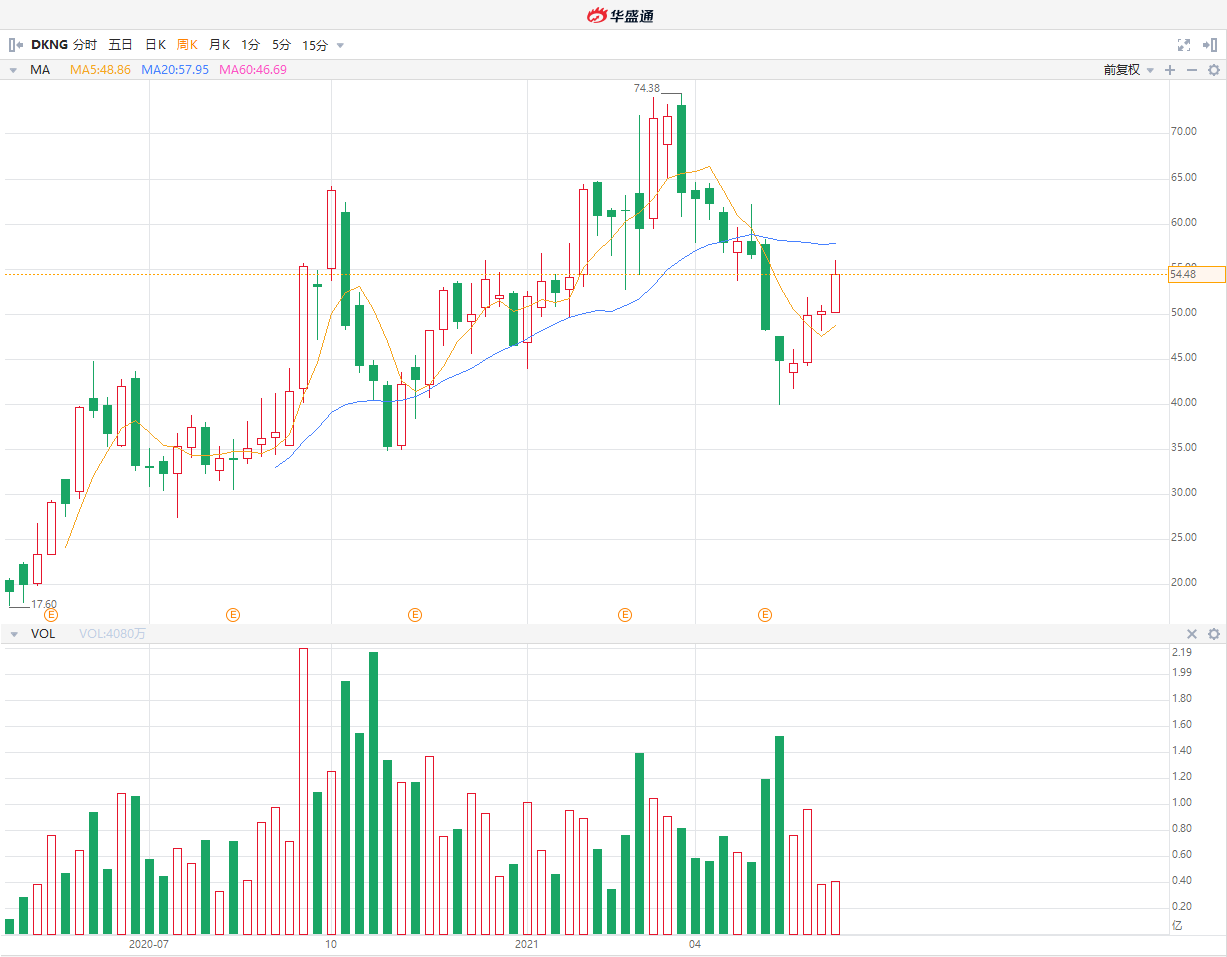Open MA indicator settings gear
This screenshot has height=957, width=1227.
tap(1214, 70)
